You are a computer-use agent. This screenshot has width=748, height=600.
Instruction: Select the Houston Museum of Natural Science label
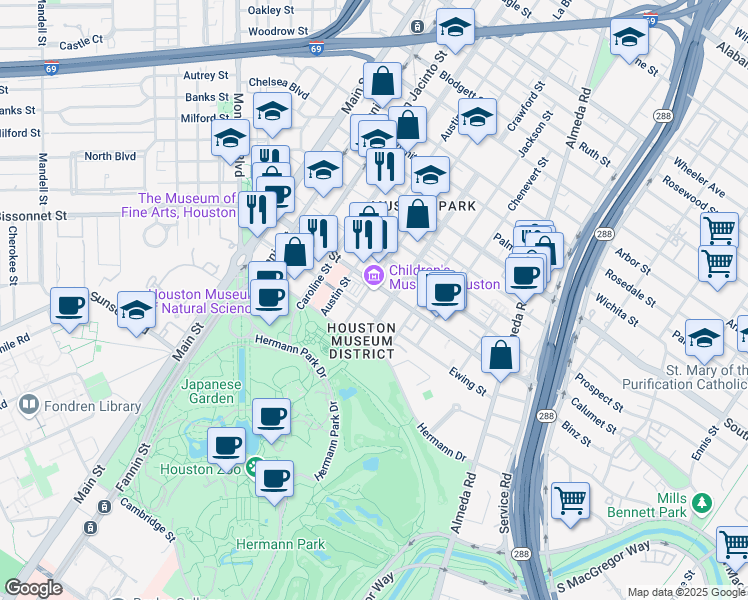[x=202, y=301]
